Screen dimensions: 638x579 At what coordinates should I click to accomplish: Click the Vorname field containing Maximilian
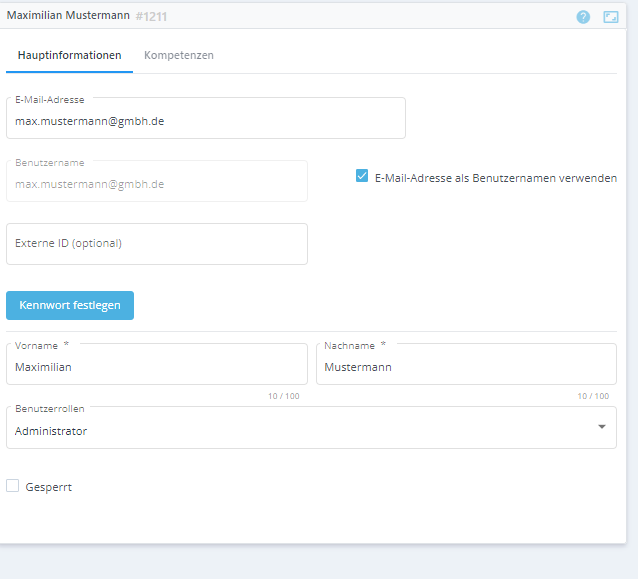coord(157,366)
